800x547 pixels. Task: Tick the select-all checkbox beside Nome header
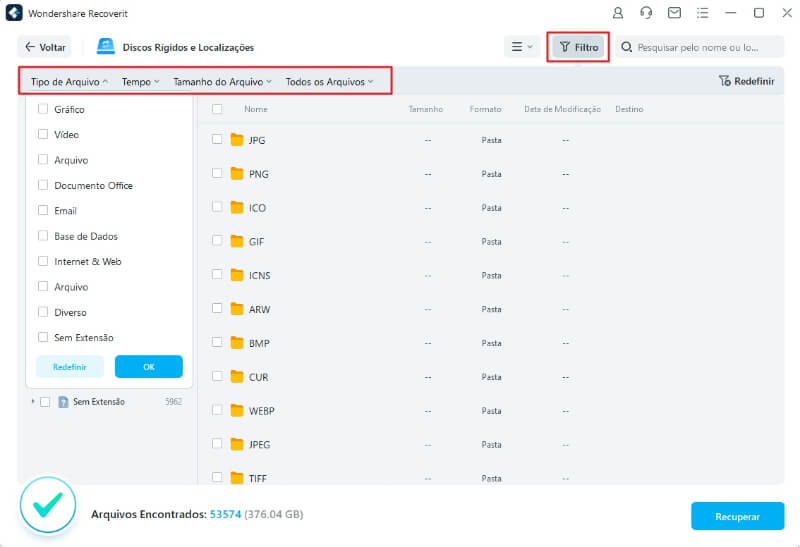coord(217,109)
